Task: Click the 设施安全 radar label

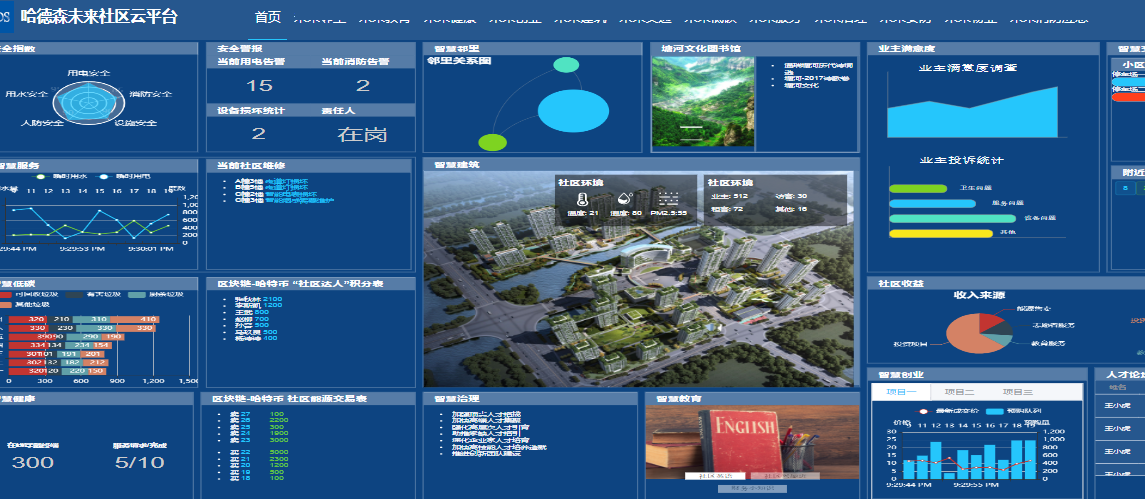Action: pyautogui.click(x=136, y=123)
